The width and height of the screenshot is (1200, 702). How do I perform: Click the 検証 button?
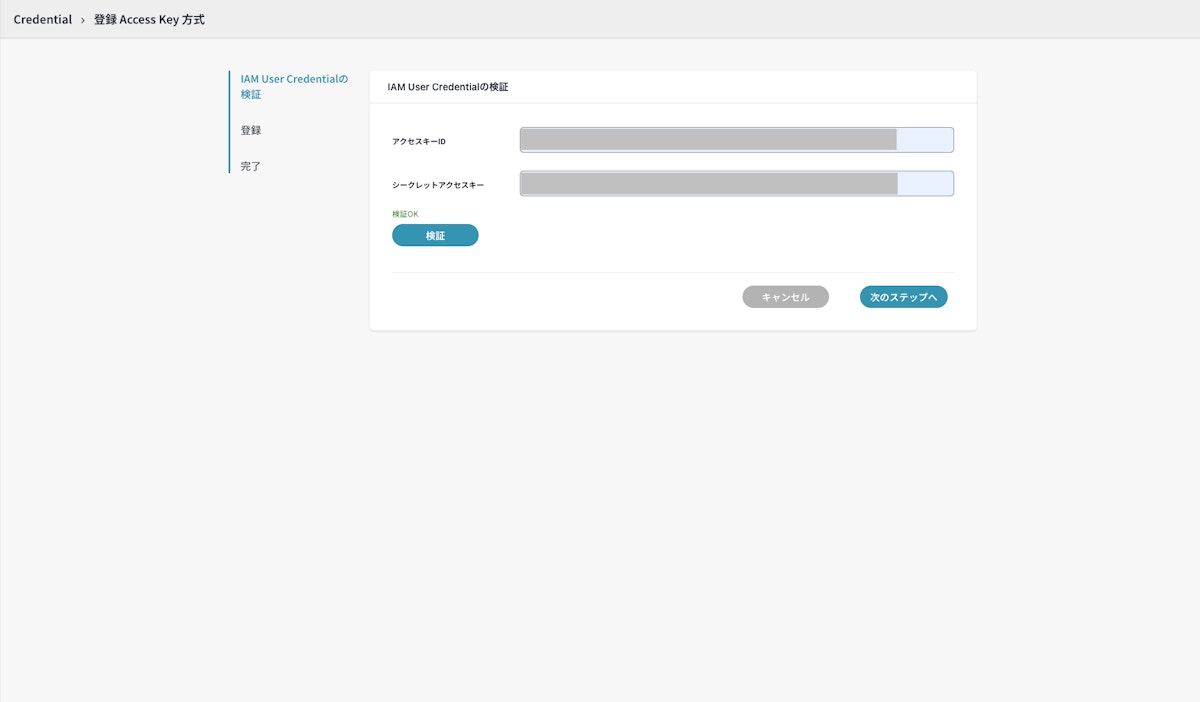[435, 235]
